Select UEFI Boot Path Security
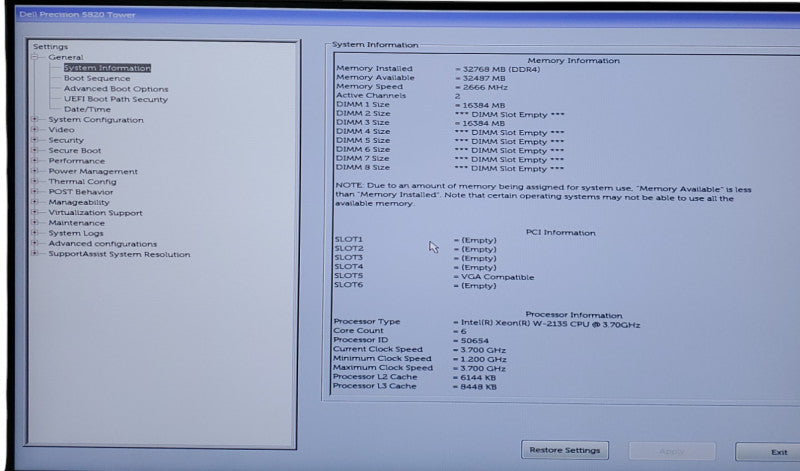Image resolution: width=800 pixels, height=471 pixels. pos(116,99)
